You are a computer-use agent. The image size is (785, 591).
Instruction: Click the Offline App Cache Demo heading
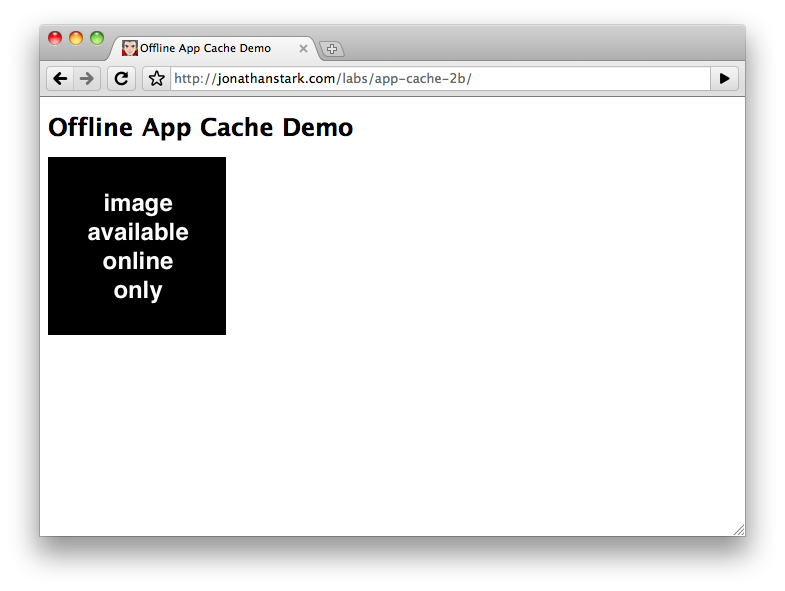[200, 128]
